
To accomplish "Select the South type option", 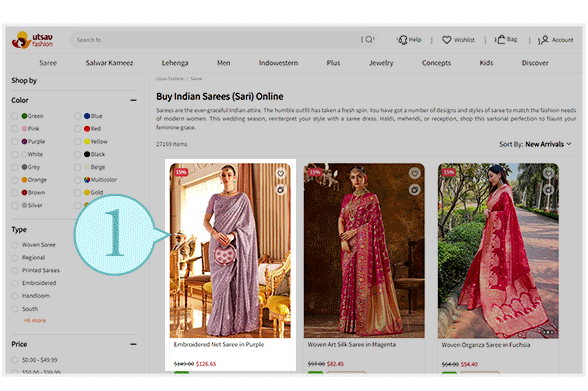I will click(x=15, y=309).
